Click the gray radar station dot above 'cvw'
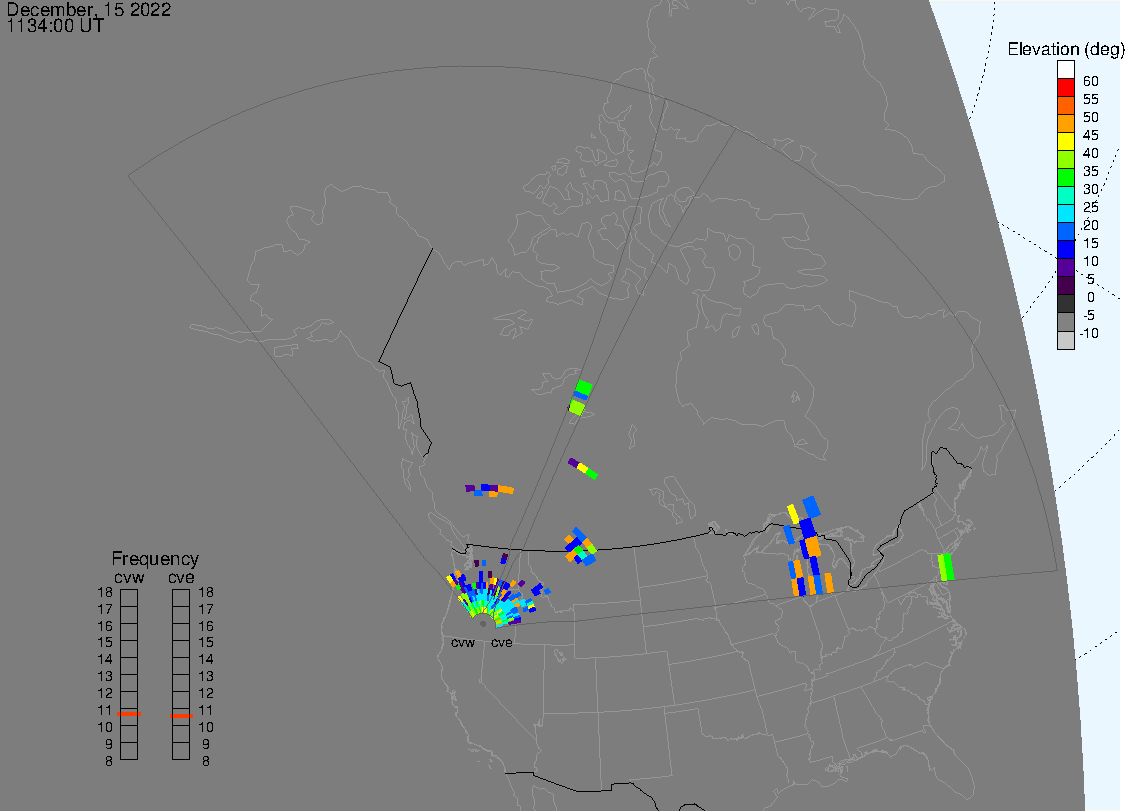 (483, 624)
